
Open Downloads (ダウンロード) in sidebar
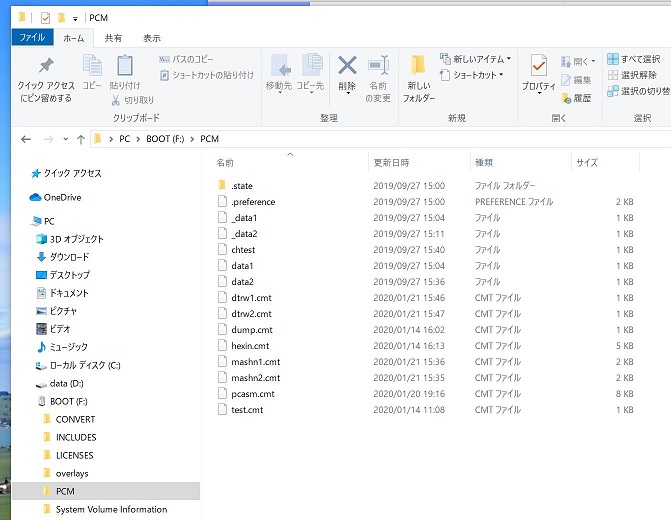pyautogui.click(x=63, y=257)
